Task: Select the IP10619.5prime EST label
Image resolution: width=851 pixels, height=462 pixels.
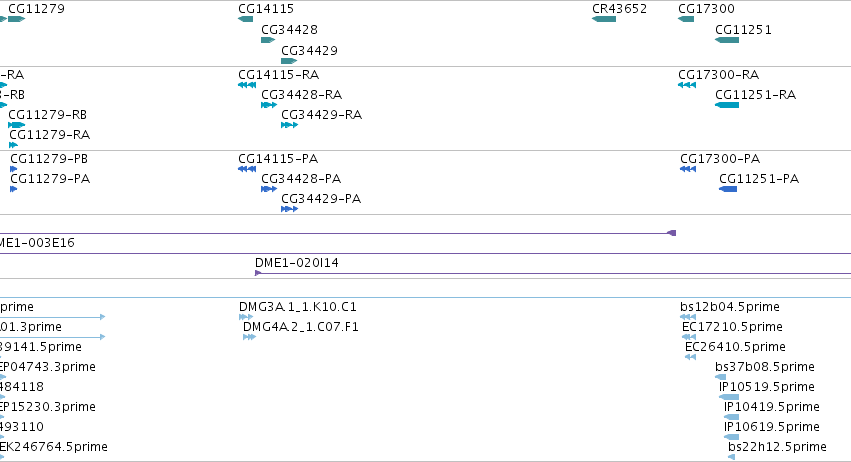Action: [x=771, y=428]
